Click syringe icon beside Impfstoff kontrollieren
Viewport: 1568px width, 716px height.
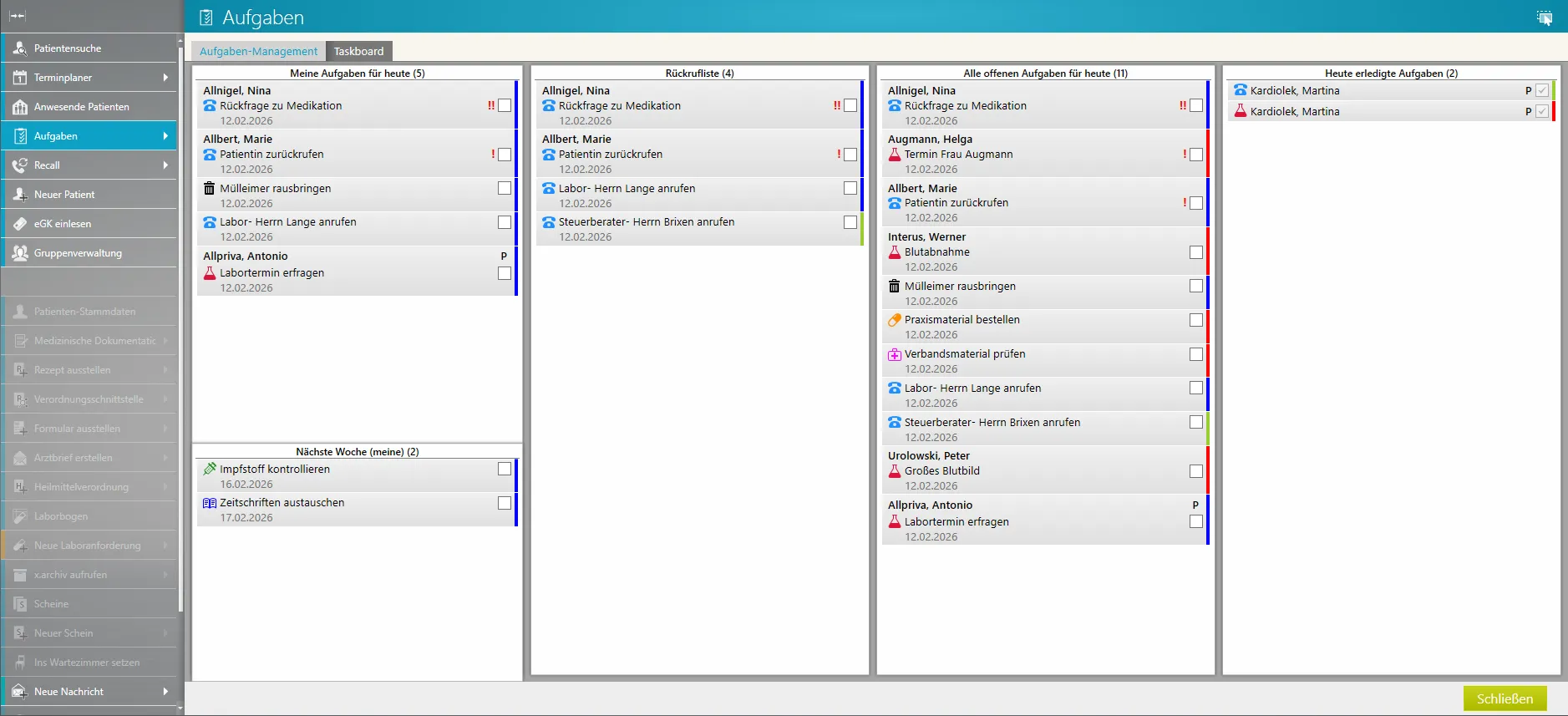[210, 470]
